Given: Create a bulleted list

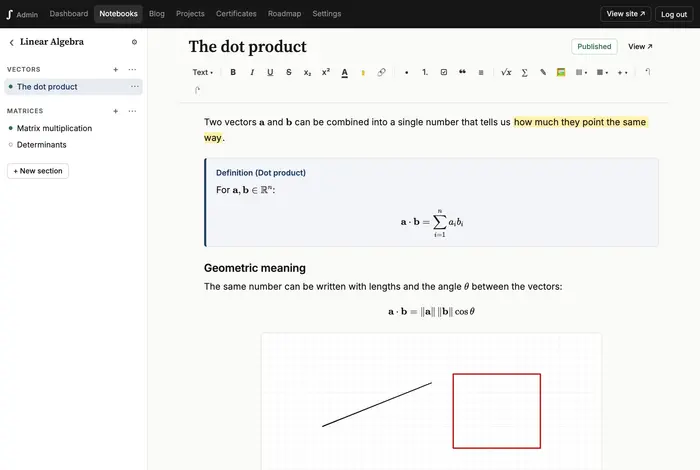Looking at the screenshot, I should coord(406,72).
